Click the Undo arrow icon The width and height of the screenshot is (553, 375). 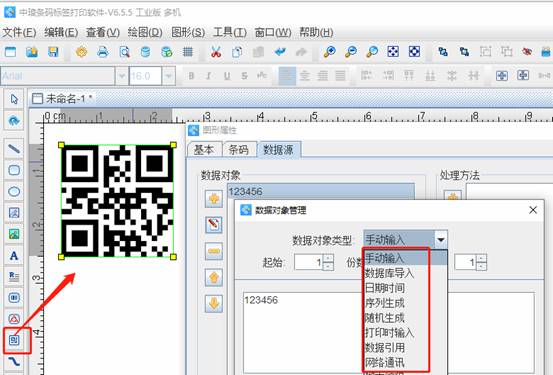pos(280,52)
